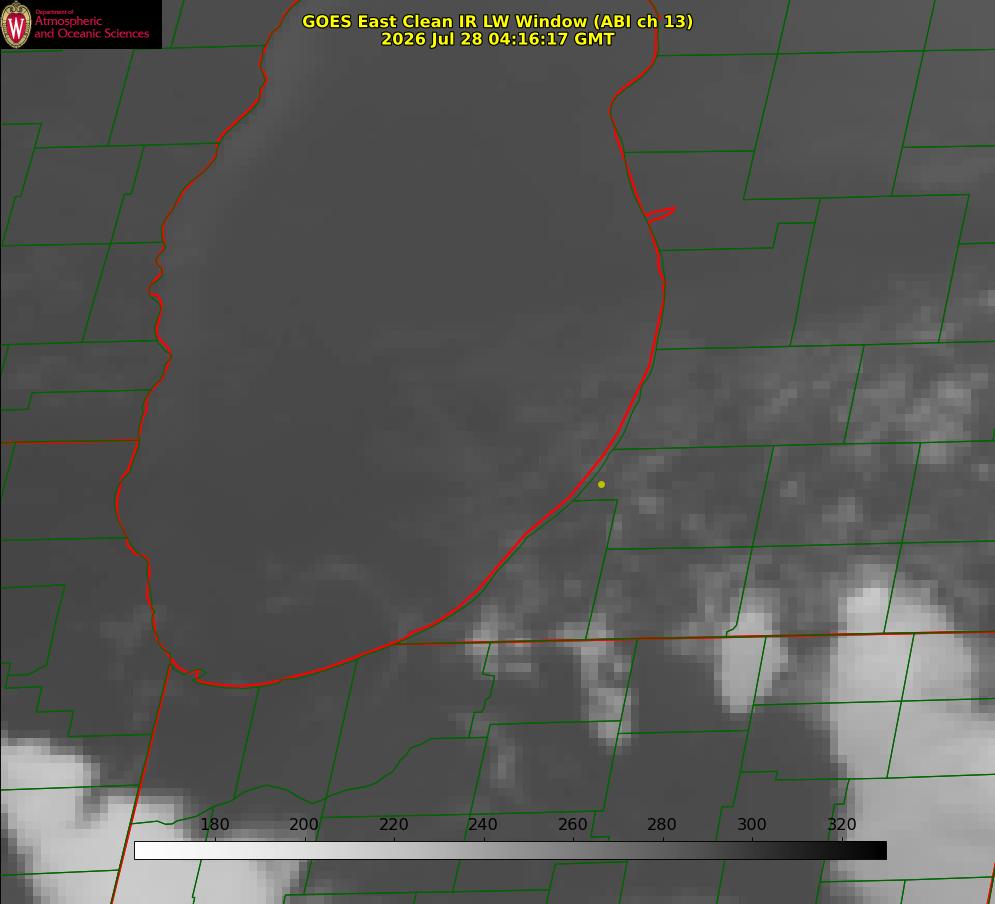This screenshot has width=995, height=904.
Task: Click the mid-gray section of the colorbar
Action: click(510, 851)
